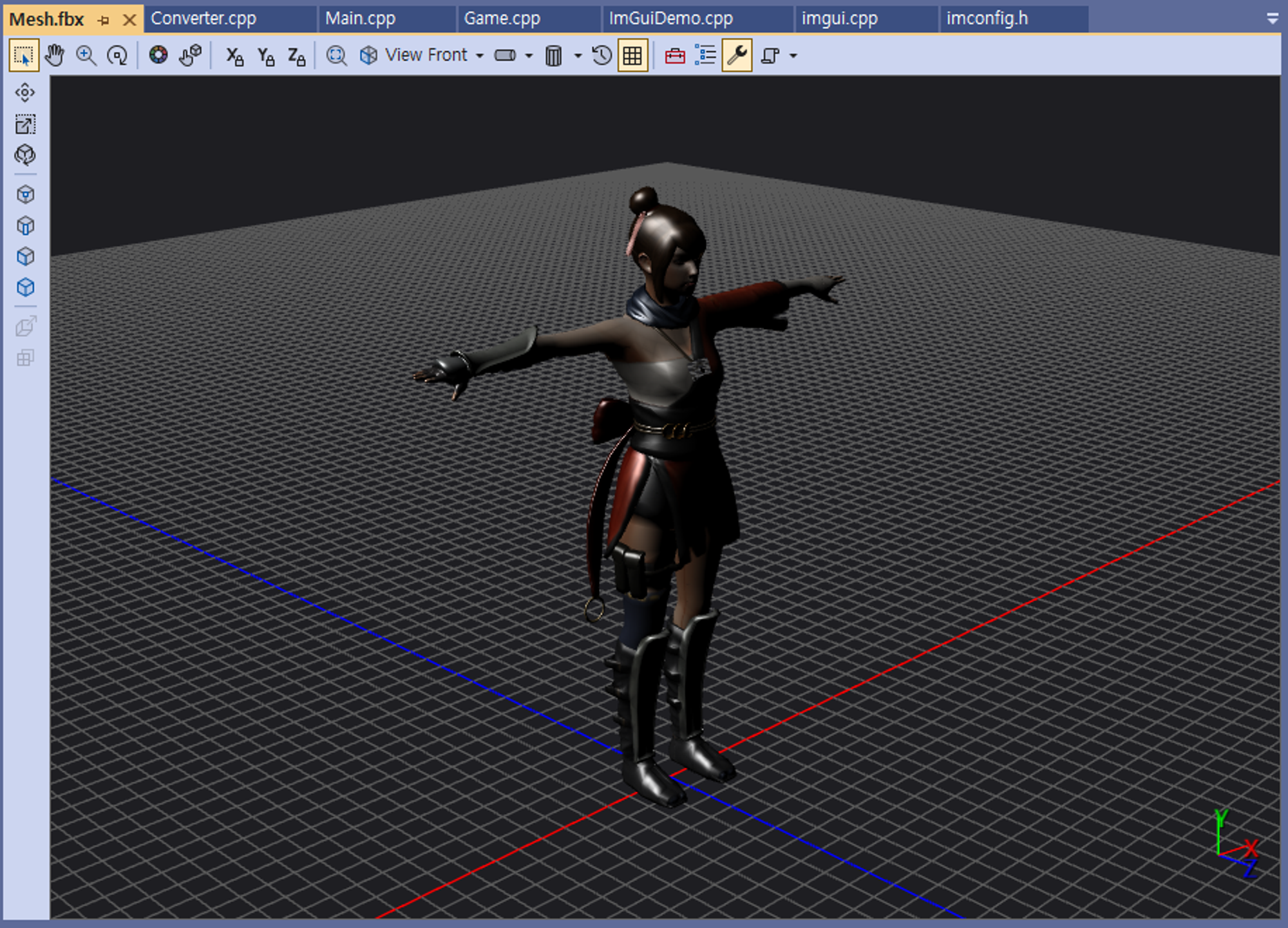Toggle the Properties wrench button

pyautogui.click(x=737, y=55)
